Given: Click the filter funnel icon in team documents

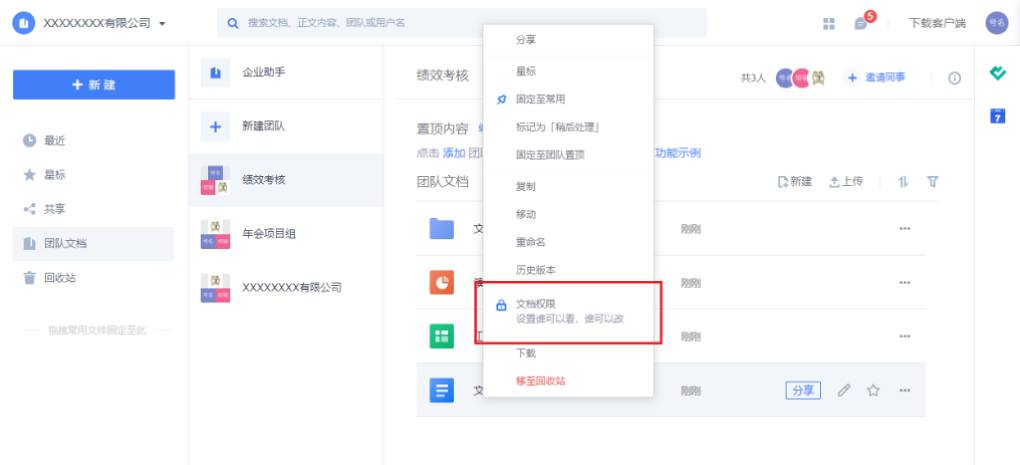Looking at the screenshot, I should [932, 182].
